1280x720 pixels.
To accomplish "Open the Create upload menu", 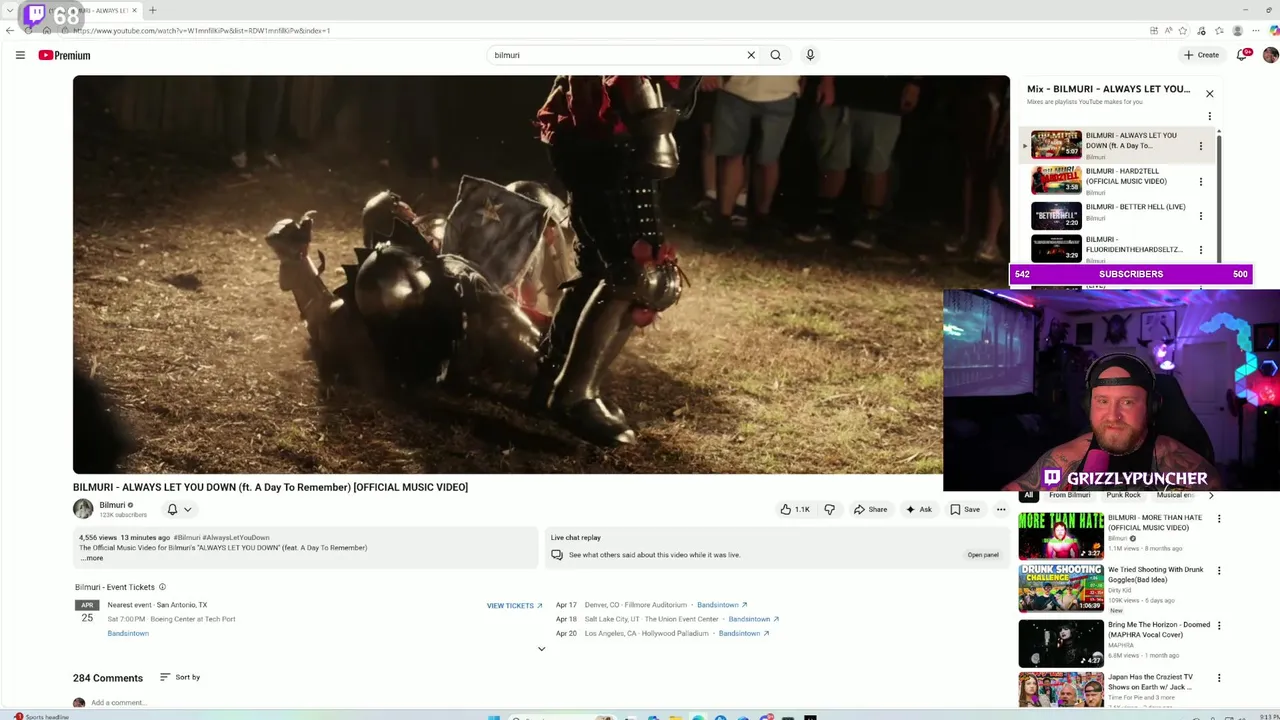I will [x=1201, y=55].
